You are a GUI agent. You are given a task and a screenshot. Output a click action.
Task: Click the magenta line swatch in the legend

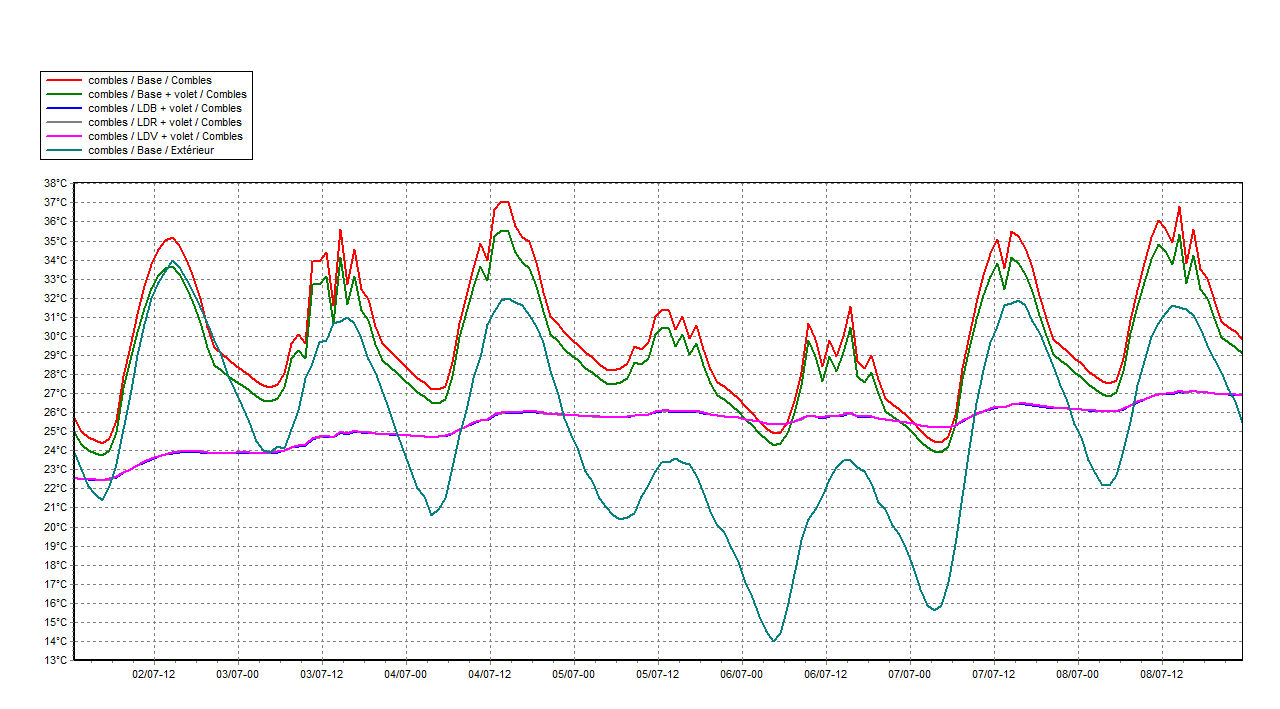(x=63, y=136)
